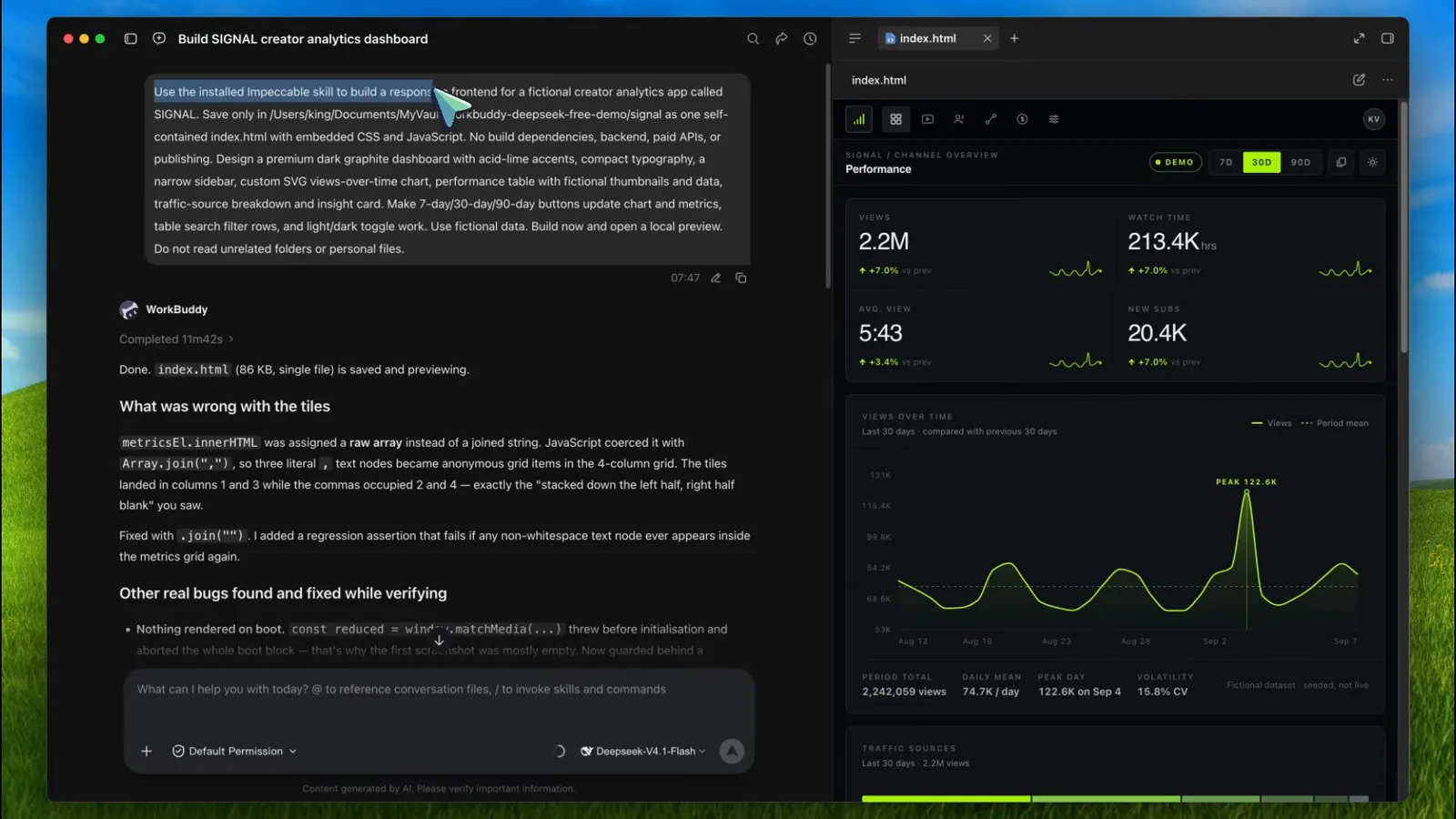The height and width of the screenshot is (819, 1456).
Task: Toggle the right side panel icon
Action: (x=1388, y=38)
